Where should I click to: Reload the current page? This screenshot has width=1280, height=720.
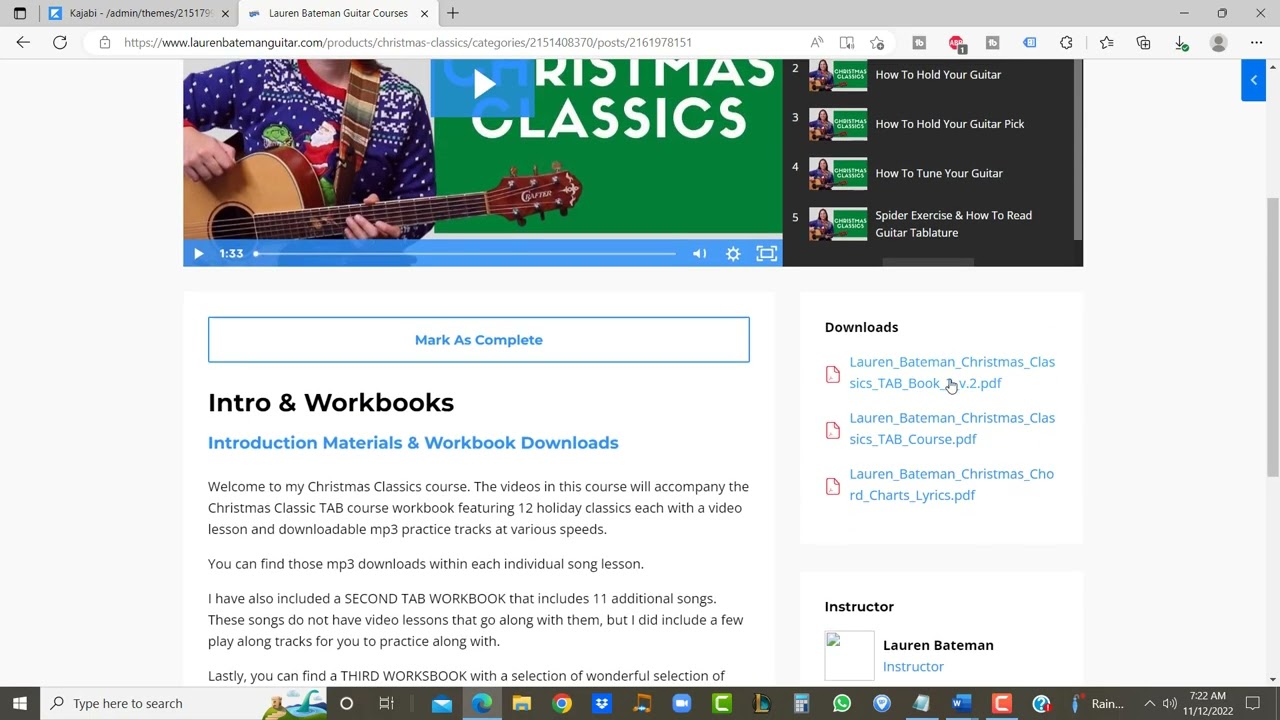[60, 42]
